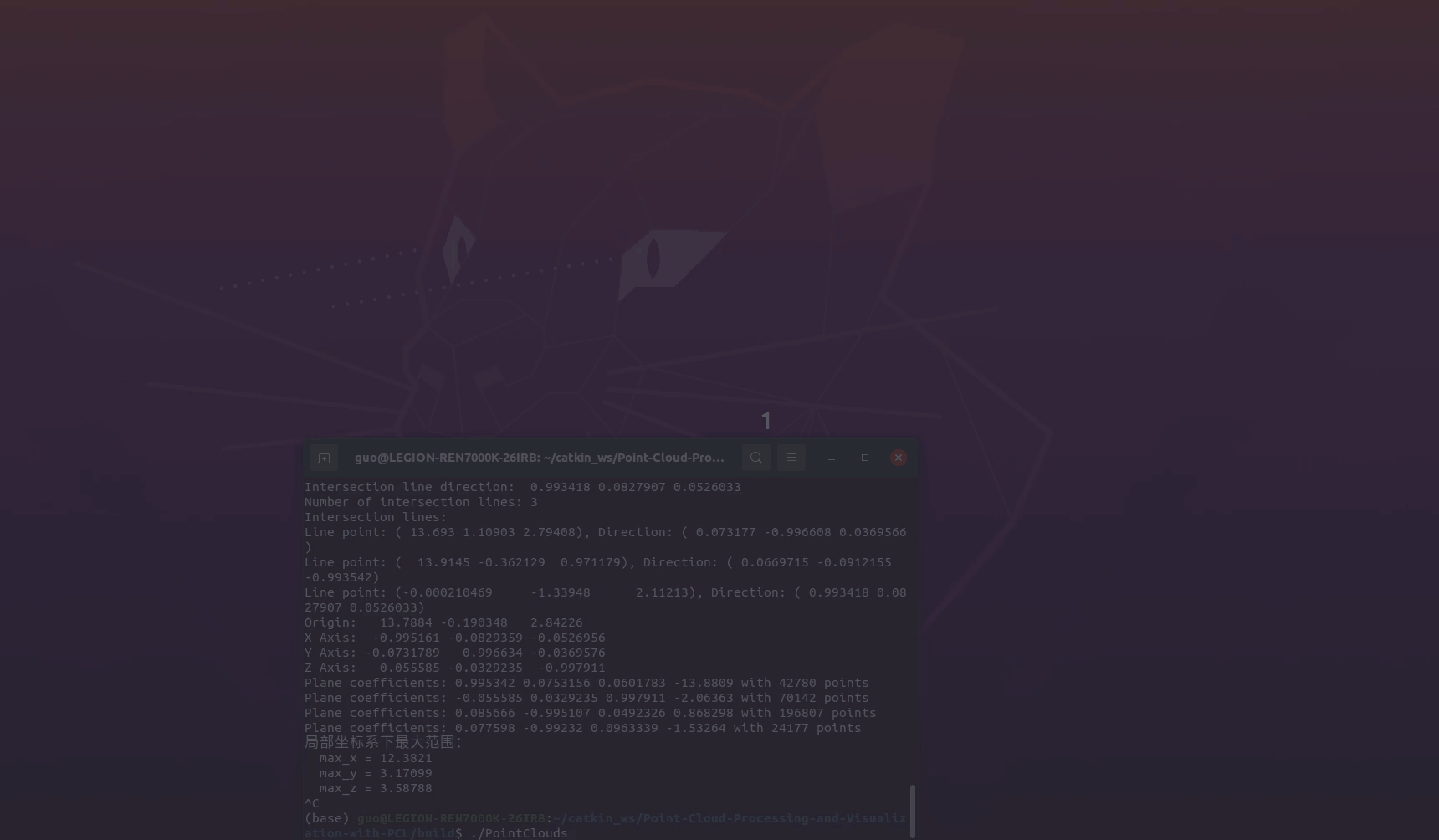
Task: Click the 'Y Axis: -0.0731789' line
Action: click(454, 653)
